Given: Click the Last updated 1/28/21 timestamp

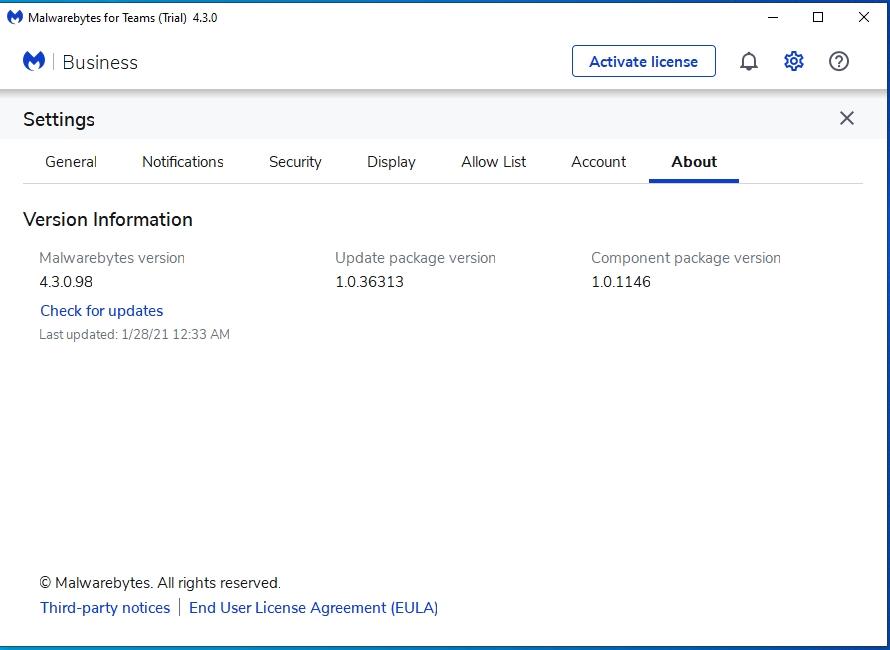Looking at the screenshot, I should [135, 334].
